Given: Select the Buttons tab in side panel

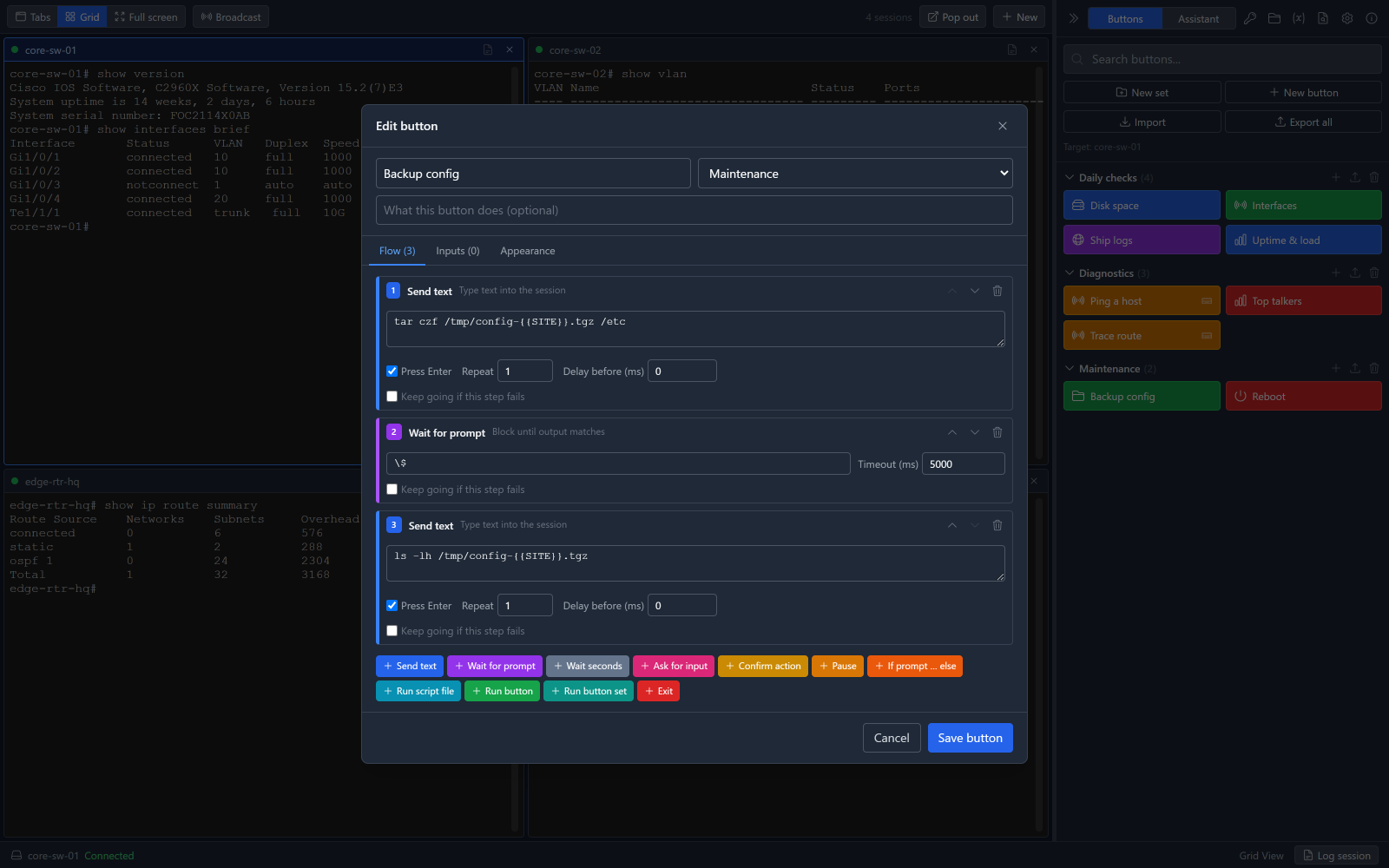Looking at the screenshot, I should pyautogui.click(x=1125, y=18).
